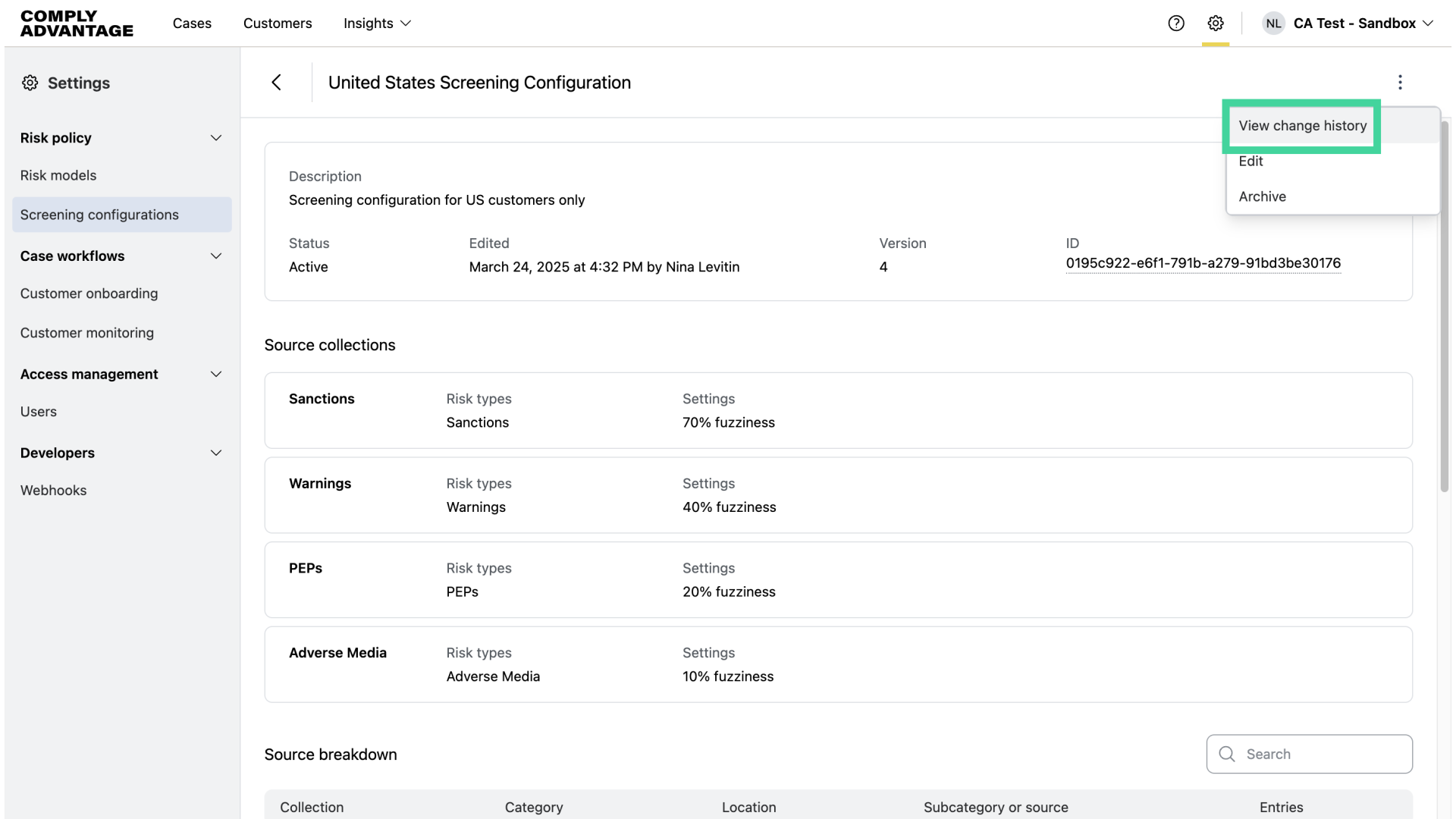Click the three-dot more options icon
Viewport: 1456px width, 819px height.
pos(1400,82)
